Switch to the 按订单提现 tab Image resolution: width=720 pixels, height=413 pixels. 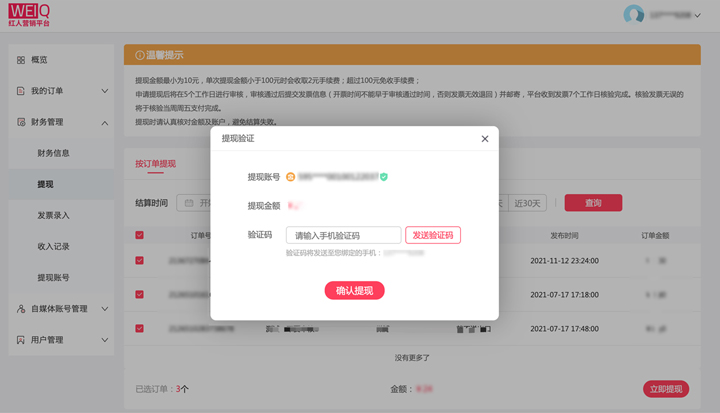pyautogui.click(x=155, y=163)
